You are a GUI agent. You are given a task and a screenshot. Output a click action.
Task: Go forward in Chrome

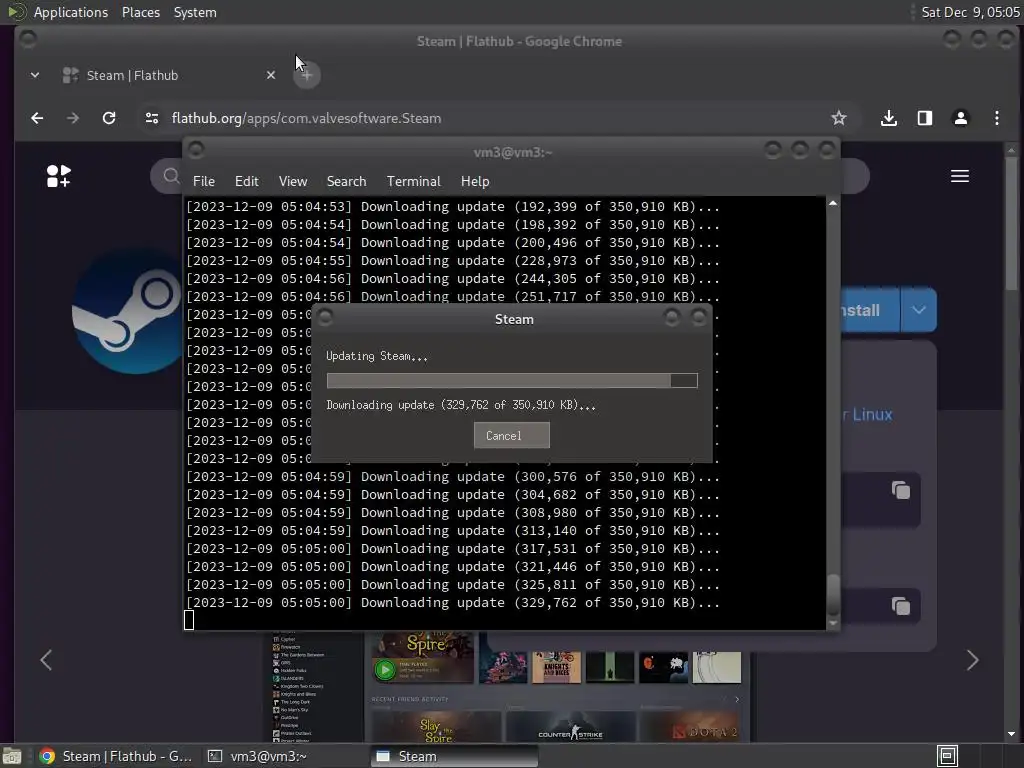pyautogui.click(x=72, y=118)
